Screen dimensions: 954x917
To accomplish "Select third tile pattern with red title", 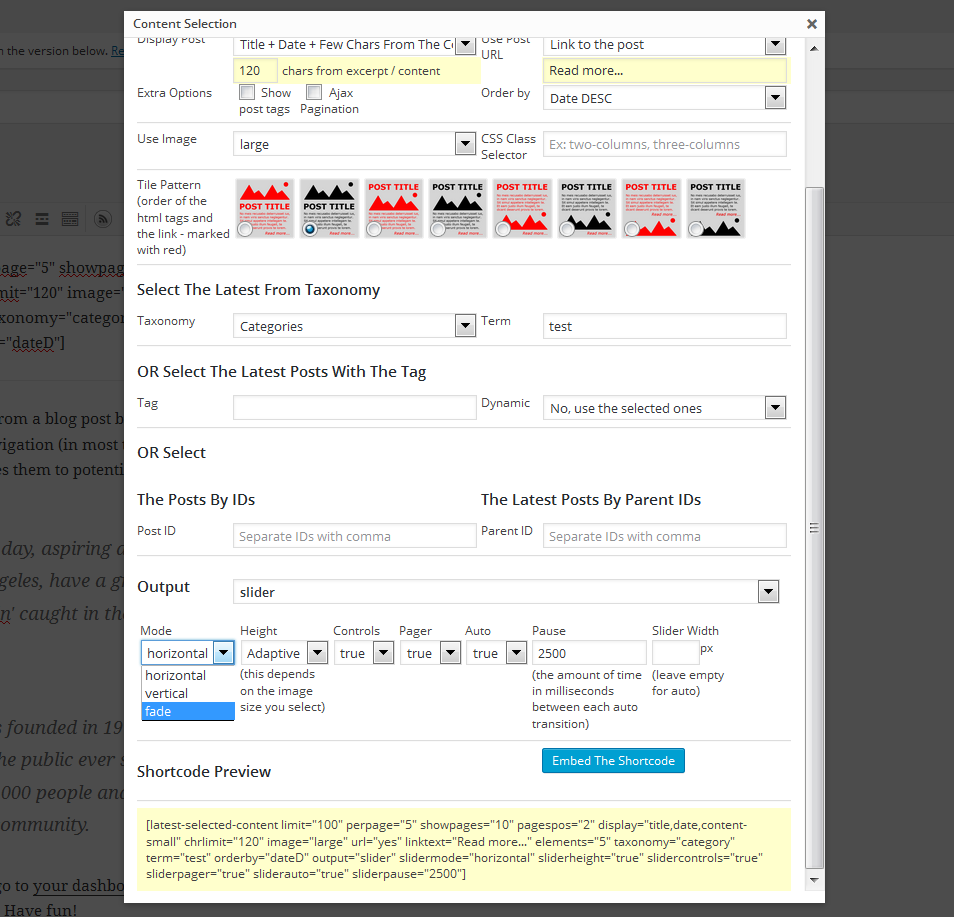I will [x=394, y=208].
